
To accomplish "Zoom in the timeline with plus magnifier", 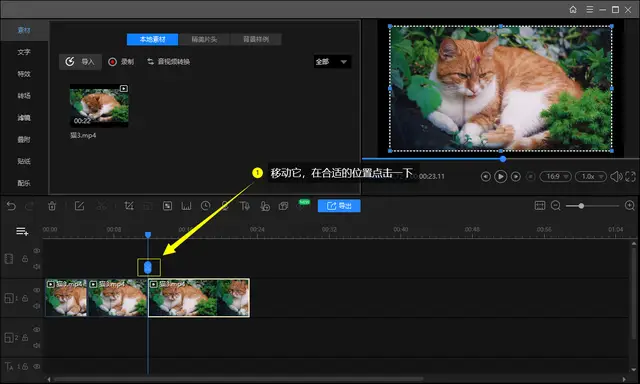I will [x=630, y=206].
